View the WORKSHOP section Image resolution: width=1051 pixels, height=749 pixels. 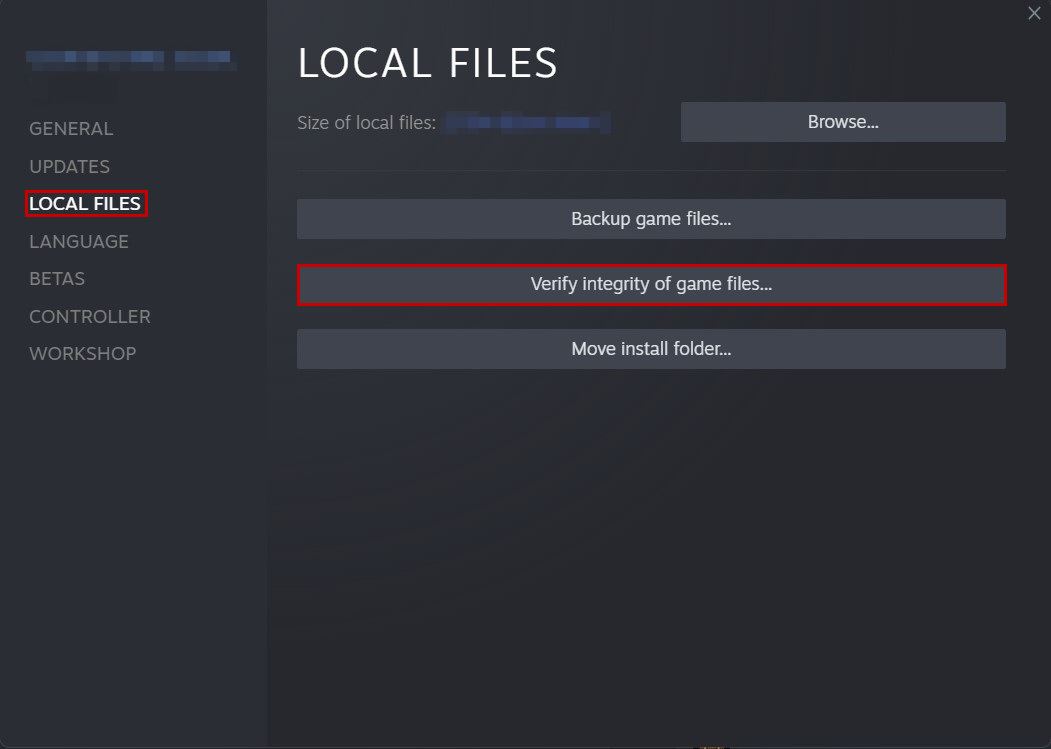(83, 353)
